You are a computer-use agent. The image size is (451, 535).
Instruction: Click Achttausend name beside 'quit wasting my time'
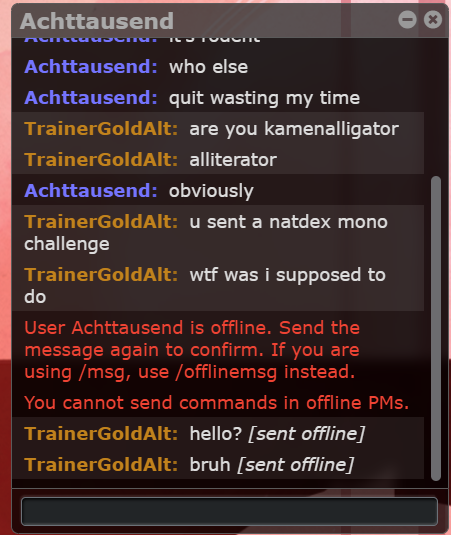tap(91, 98)
